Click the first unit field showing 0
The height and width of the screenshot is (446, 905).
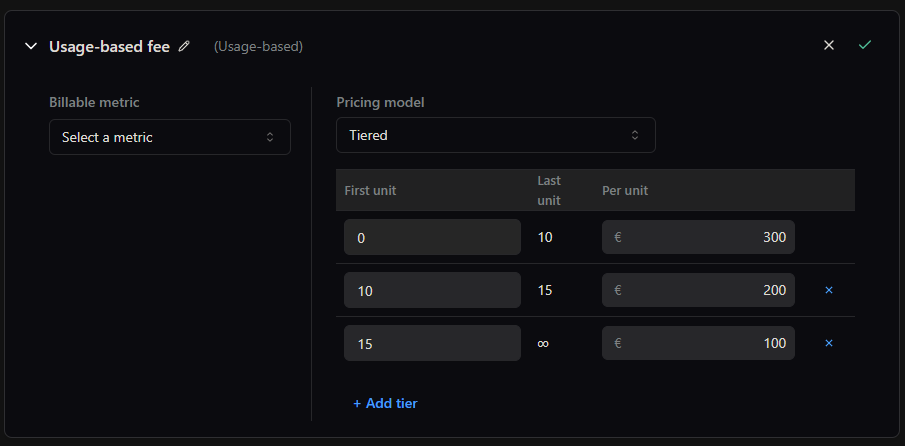(432, 237)
